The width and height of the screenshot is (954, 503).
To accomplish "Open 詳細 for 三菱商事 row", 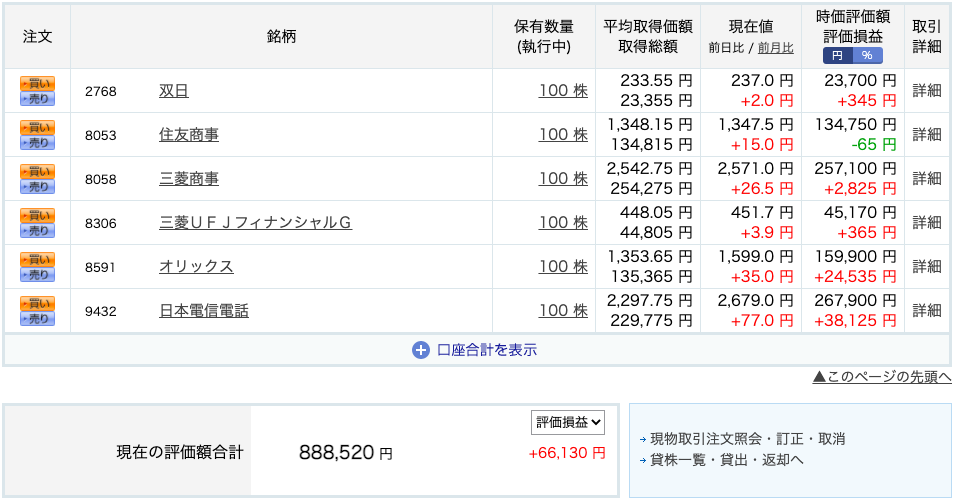I will click(x=927, y=179).
